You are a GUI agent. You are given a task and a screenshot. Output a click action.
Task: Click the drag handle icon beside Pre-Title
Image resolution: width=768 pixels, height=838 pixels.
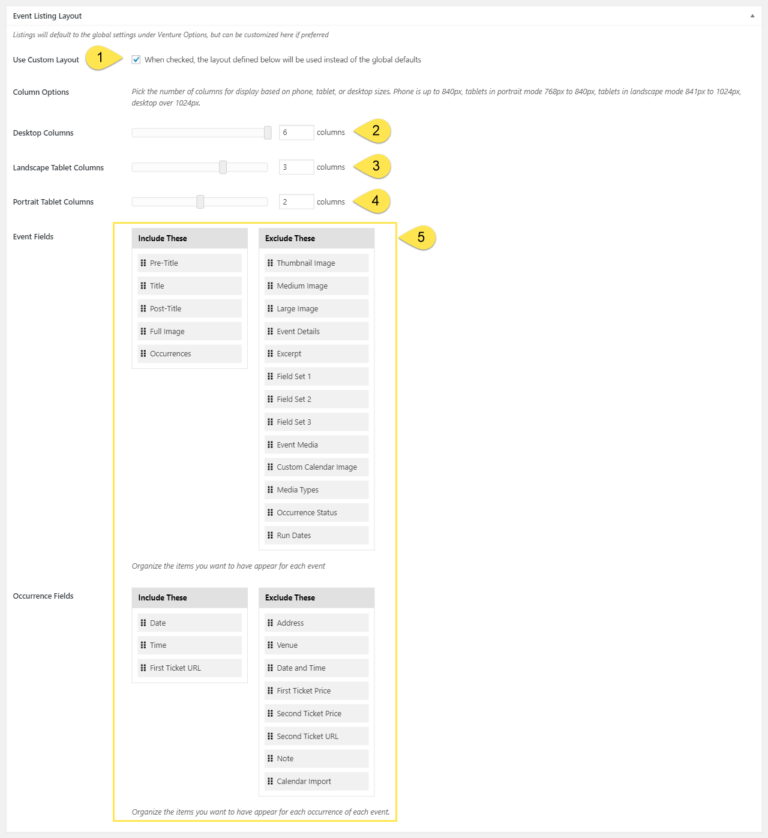144,263
